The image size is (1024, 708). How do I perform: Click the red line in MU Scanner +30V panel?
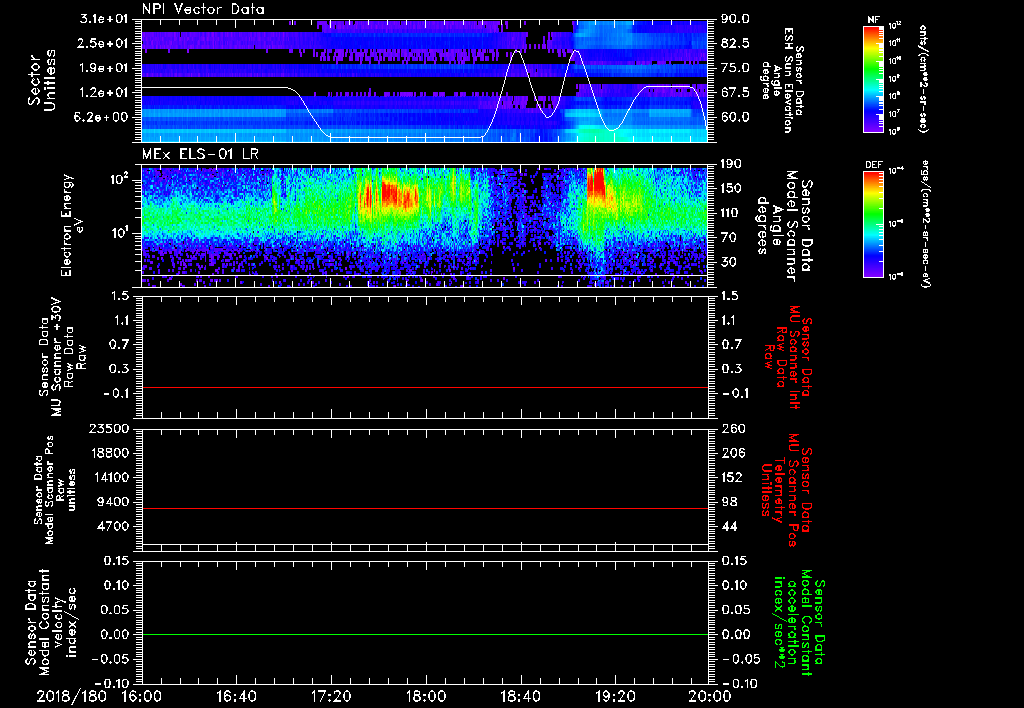pos(425,387)
